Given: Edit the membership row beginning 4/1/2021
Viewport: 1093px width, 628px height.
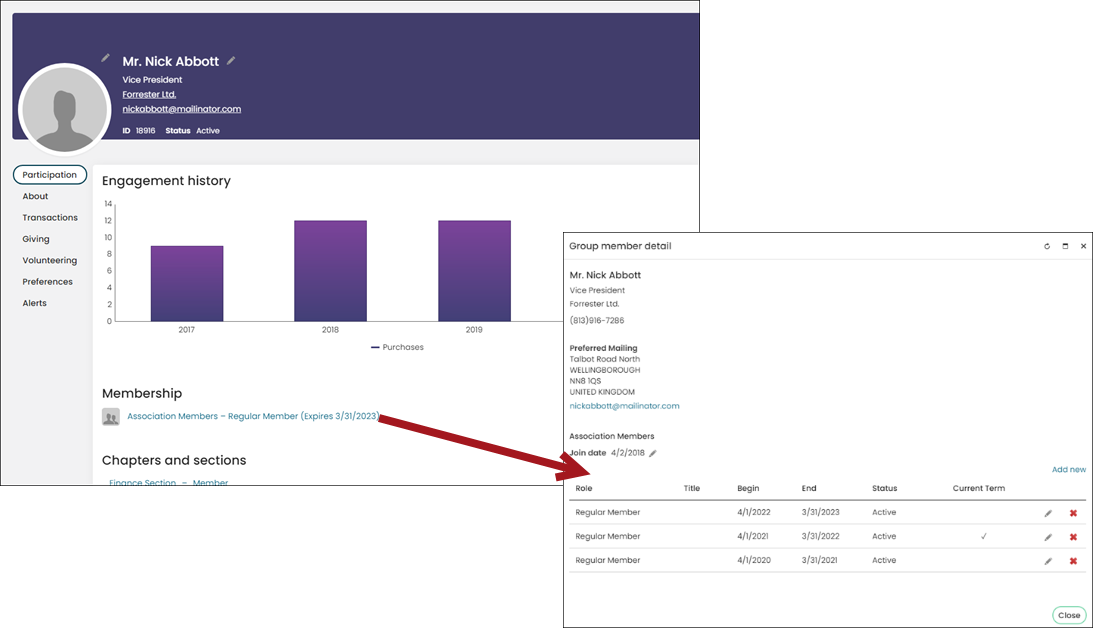Looking at the screenshot, I should [1048, 537].
